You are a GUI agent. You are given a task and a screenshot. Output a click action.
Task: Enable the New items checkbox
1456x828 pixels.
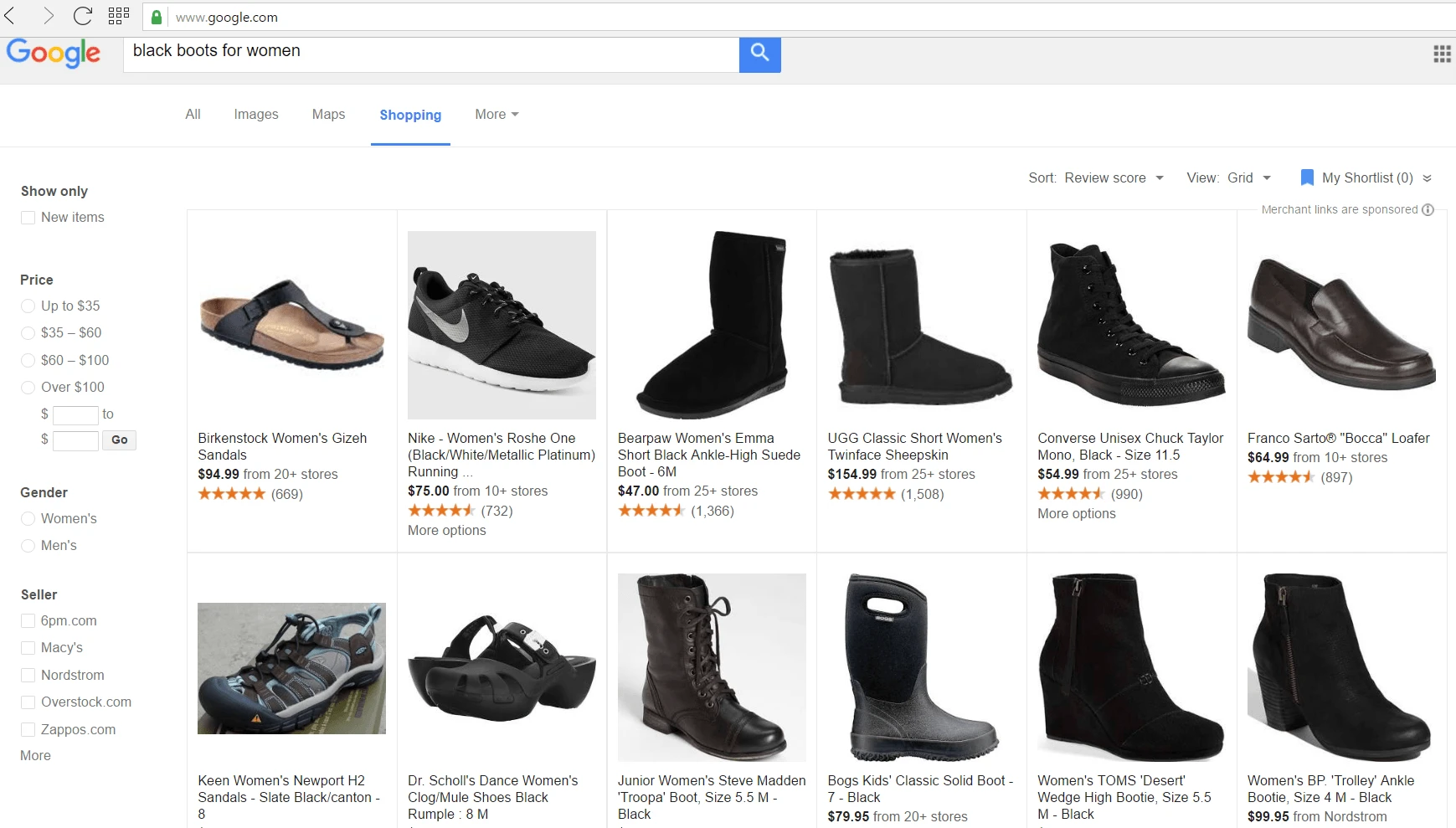[28, 217]
